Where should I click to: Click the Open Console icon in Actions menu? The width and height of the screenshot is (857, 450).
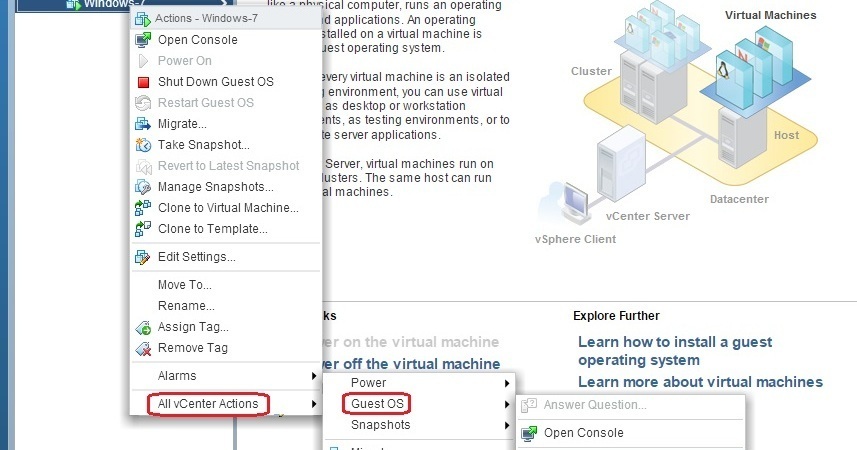pyautogui.click(x=143, y=40)
